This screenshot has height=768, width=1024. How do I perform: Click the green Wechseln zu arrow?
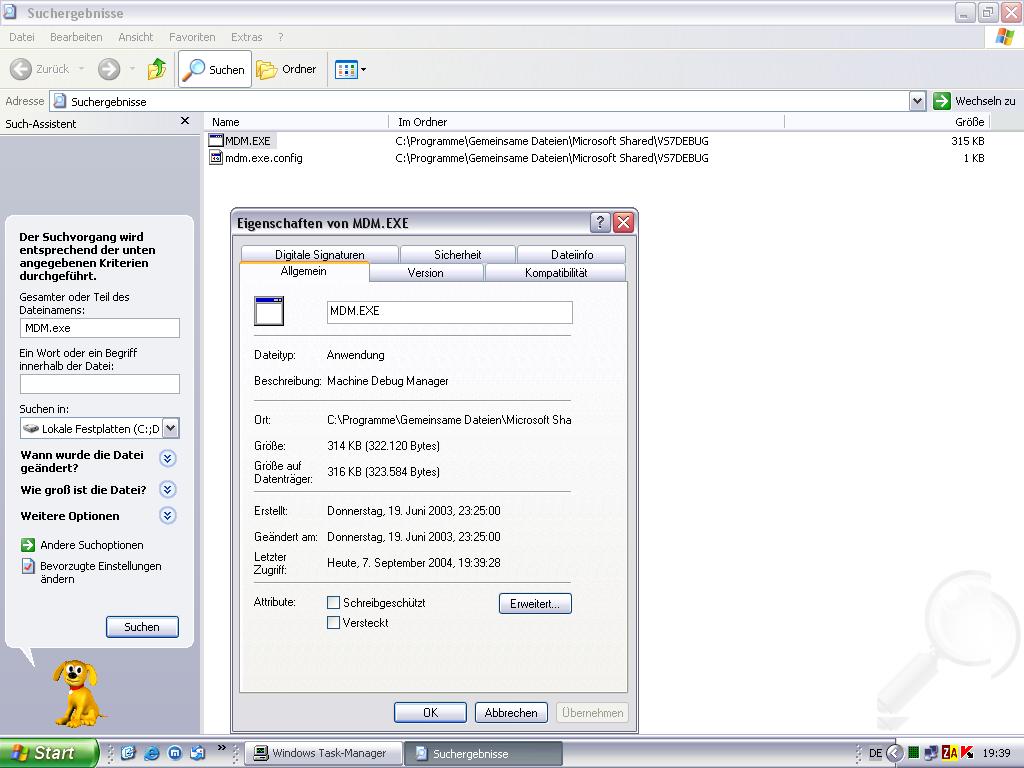[x=942, y=101]
